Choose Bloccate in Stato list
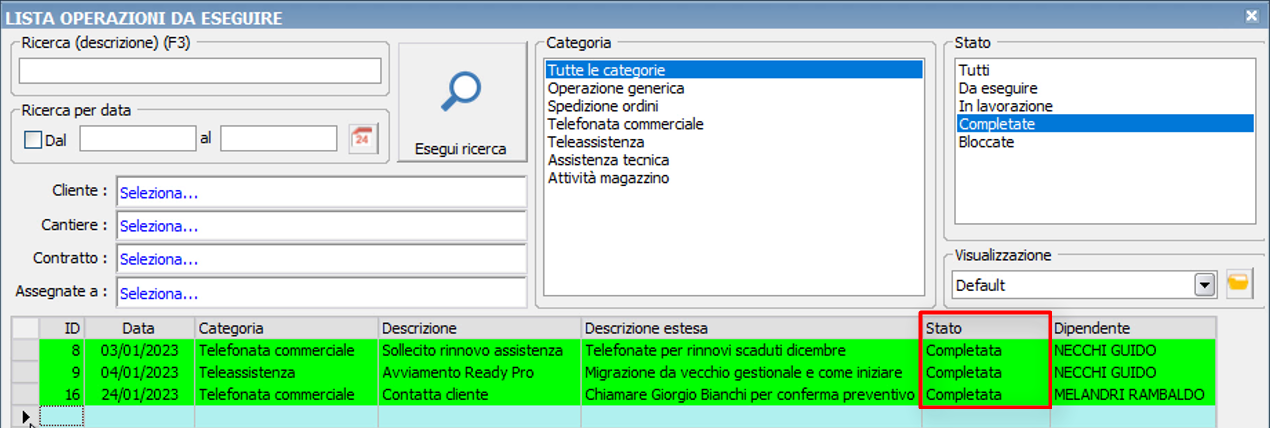The width and height of the screenshot is (1270, 428). click(986, 142)
